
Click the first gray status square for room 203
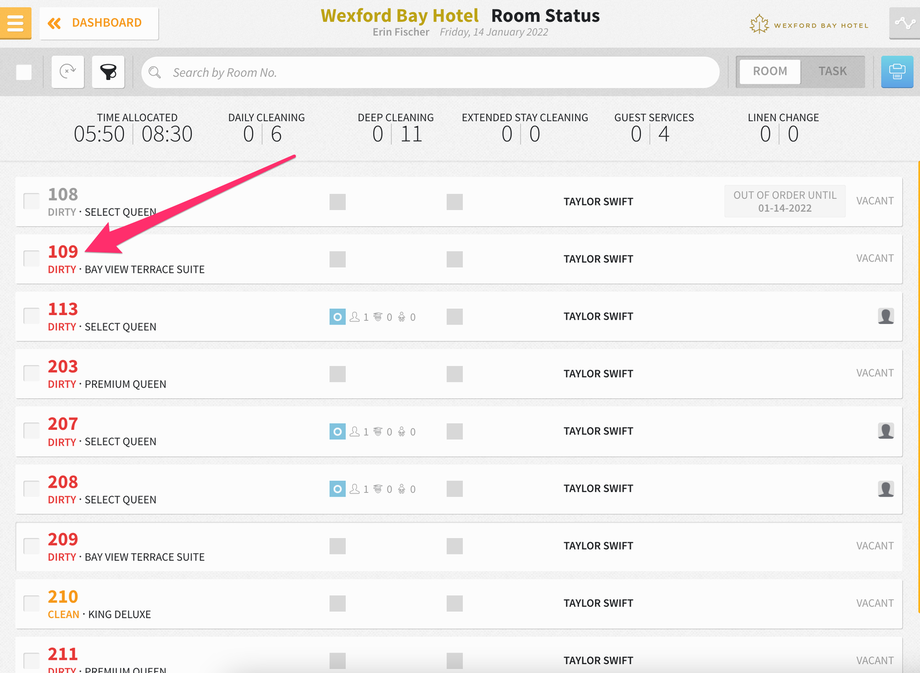(337, 374)
